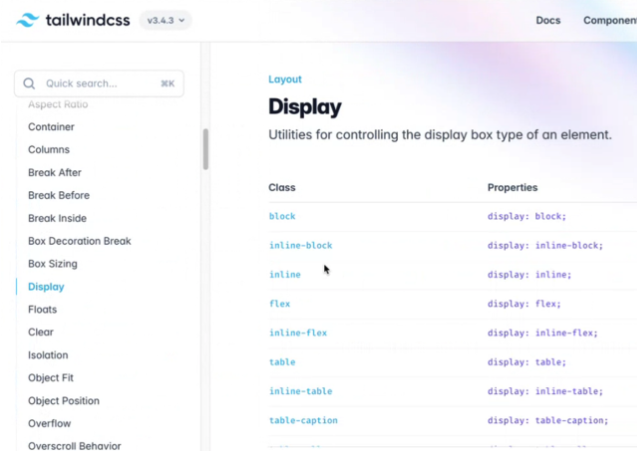Click the Tailwind CSS wave logo icon
Image resolution: width=637 pixels, height=451 pixels.
[28, 20]
